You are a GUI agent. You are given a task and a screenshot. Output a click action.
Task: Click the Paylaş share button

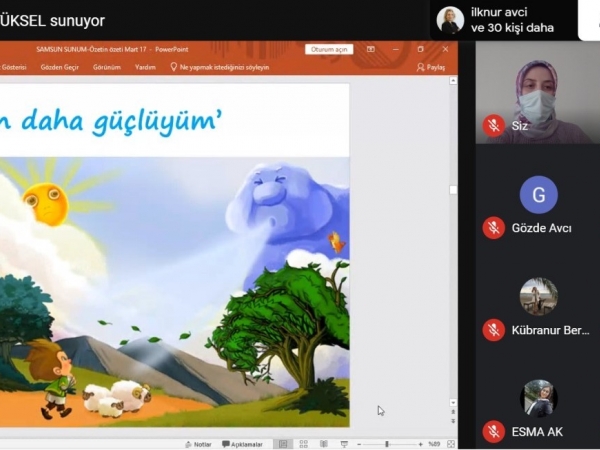pyautogui.click(x=431, y=67)
